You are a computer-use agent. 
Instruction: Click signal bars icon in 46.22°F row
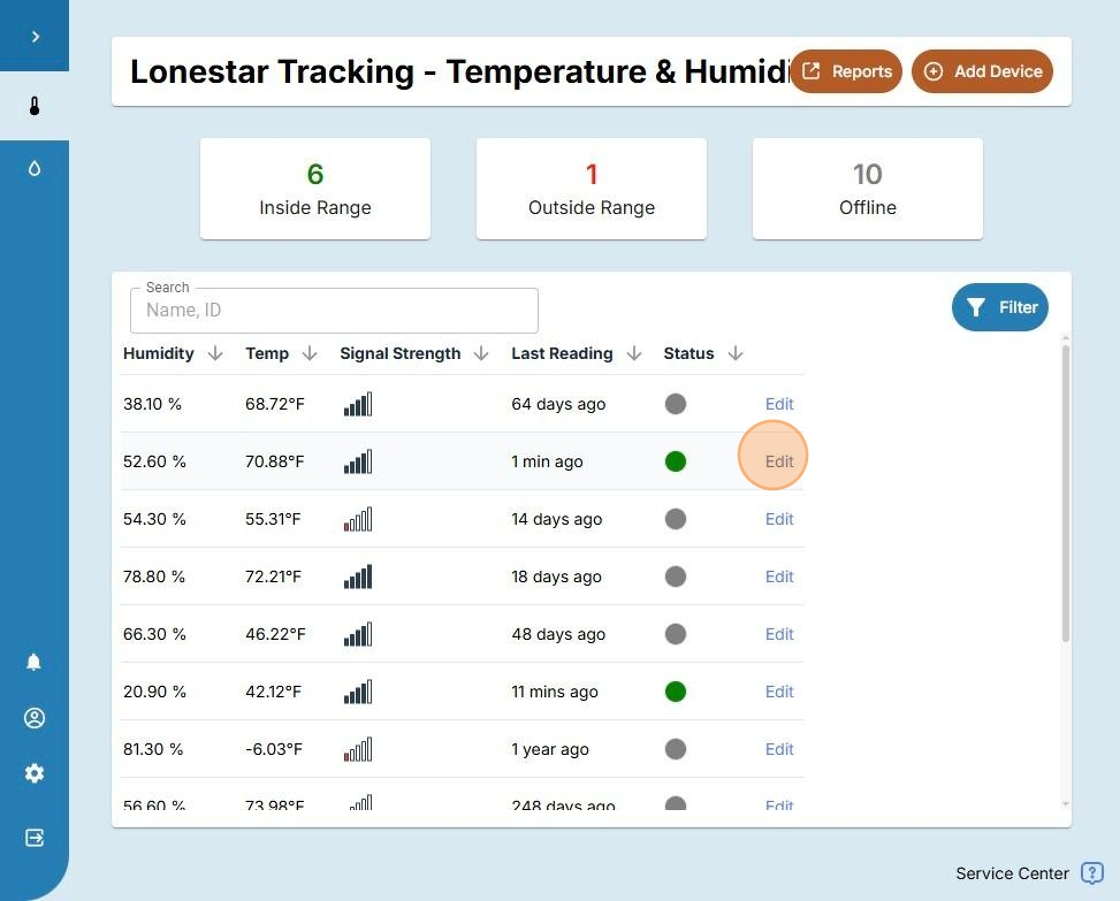click(x=358, y=634)
